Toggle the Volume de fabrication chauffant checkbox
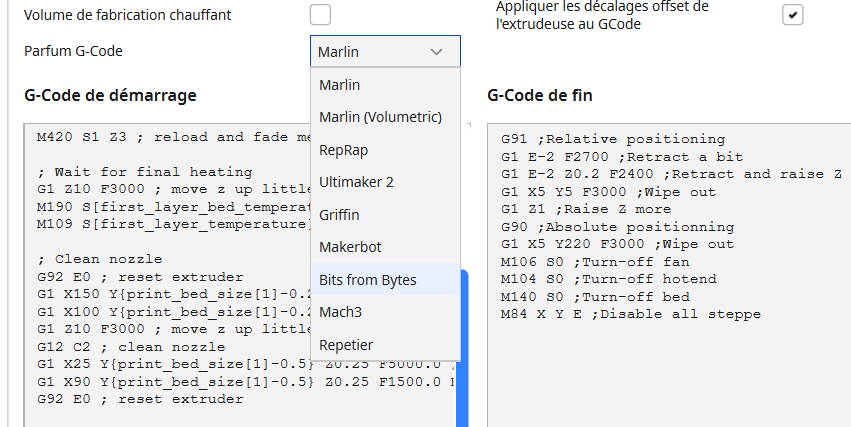The height and width of the screenshot is (427, 851). click(x=320, y=15)
